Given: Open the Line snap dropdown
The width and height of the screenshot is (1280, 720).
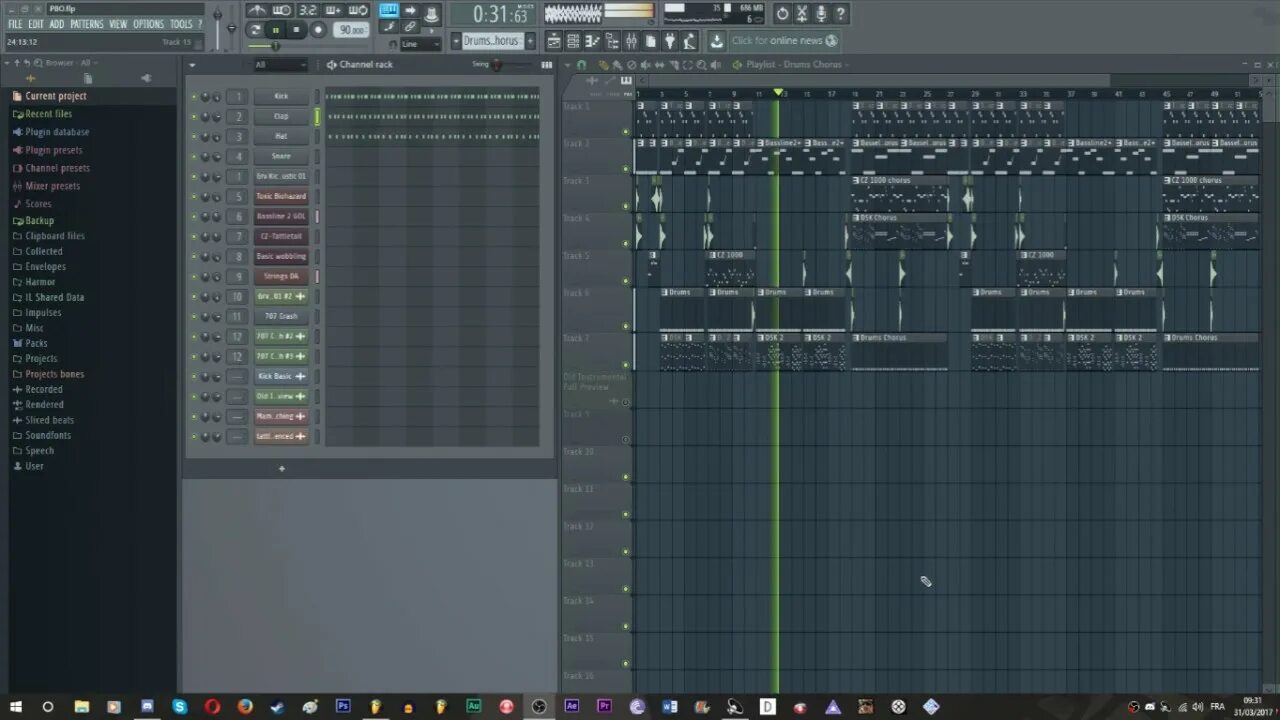Looking at the screenshot, I should pyautogui.click(x=420, y=44).
